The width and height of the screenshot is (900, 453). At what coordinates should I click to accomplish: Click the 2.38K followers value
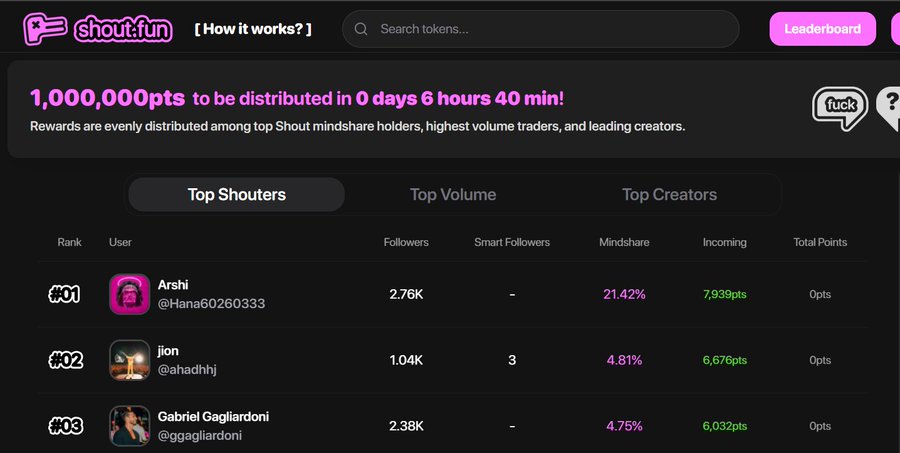point(406,427)
